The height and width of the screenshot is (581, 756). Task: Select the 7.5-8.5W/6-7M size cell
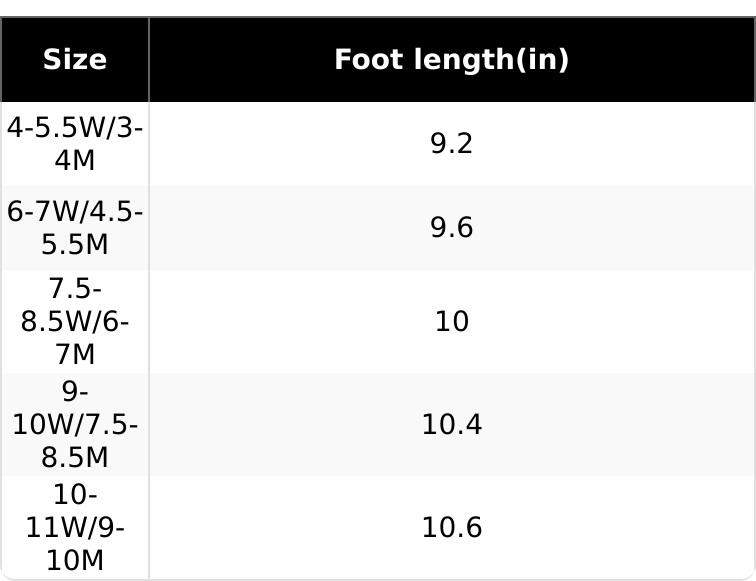click(x=75, y=321)
